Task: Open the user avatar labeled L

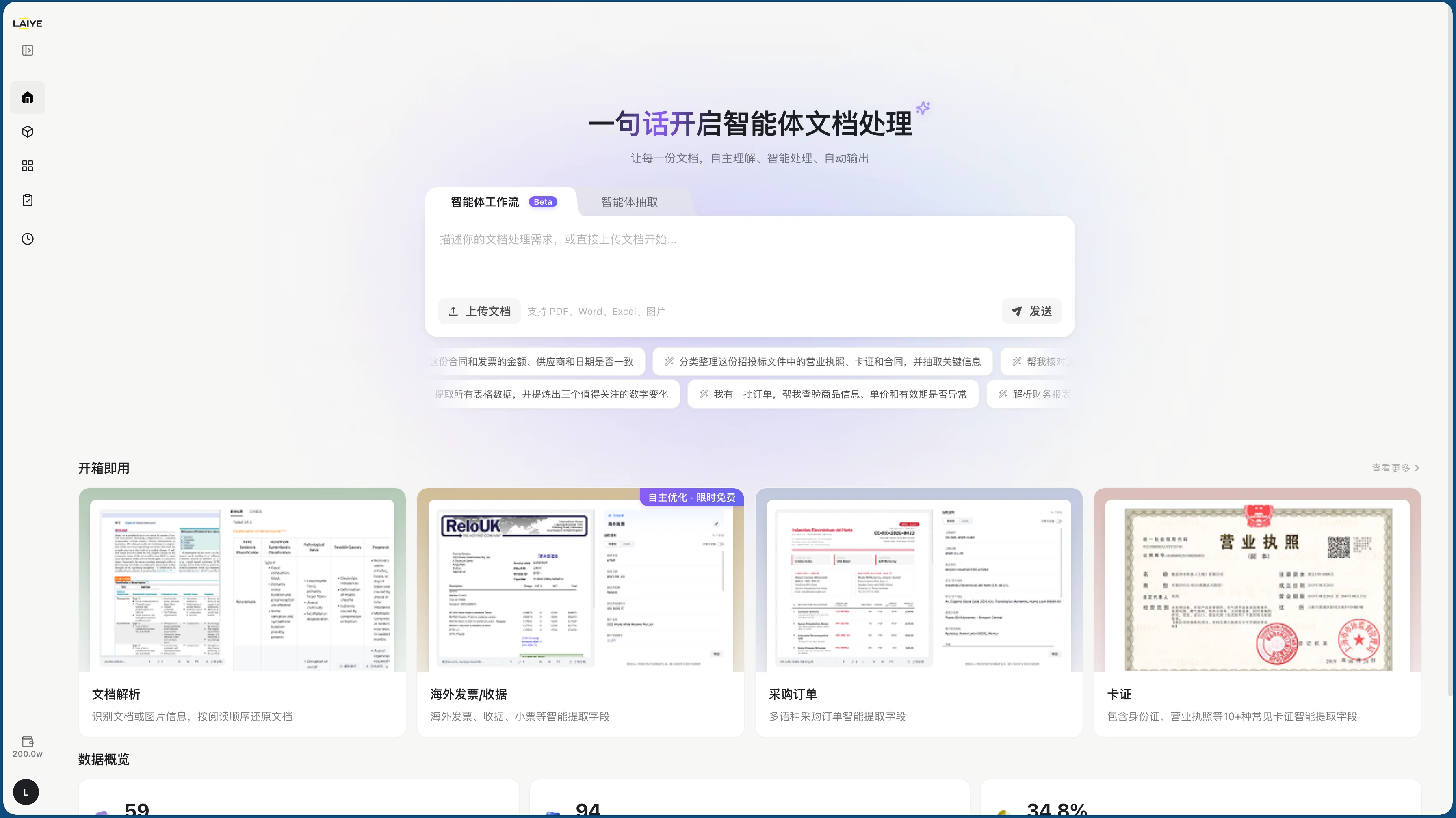Action: pos(26,792)
